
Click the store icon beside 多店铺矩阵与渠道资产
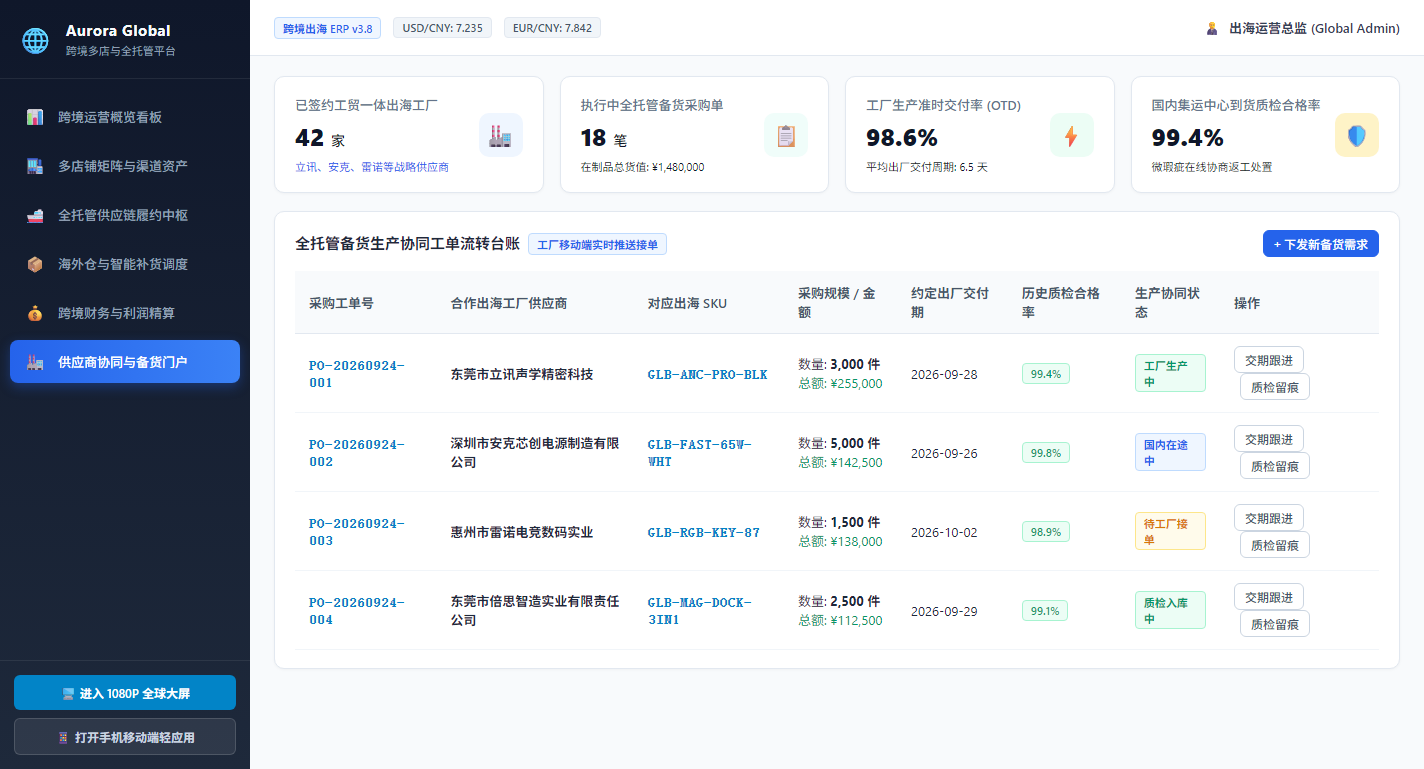(35, 166)
